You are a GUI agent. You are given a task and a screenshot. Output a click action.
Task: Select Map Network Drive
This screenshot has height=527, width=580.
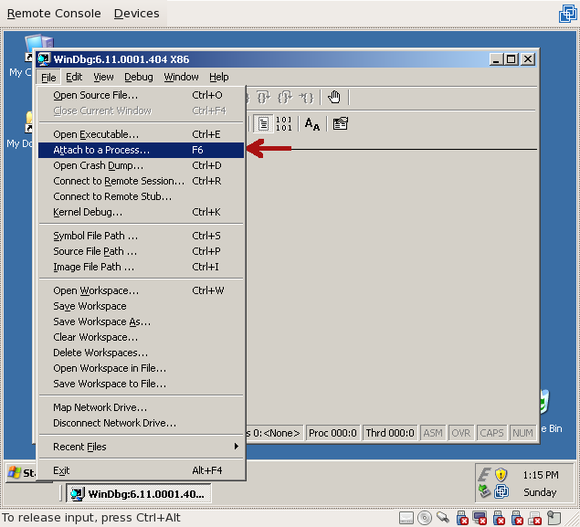[141, 407]
